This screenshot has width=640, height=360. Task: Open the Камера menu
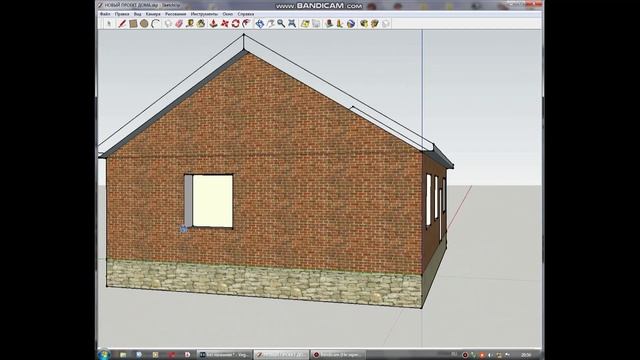[153, 14]
